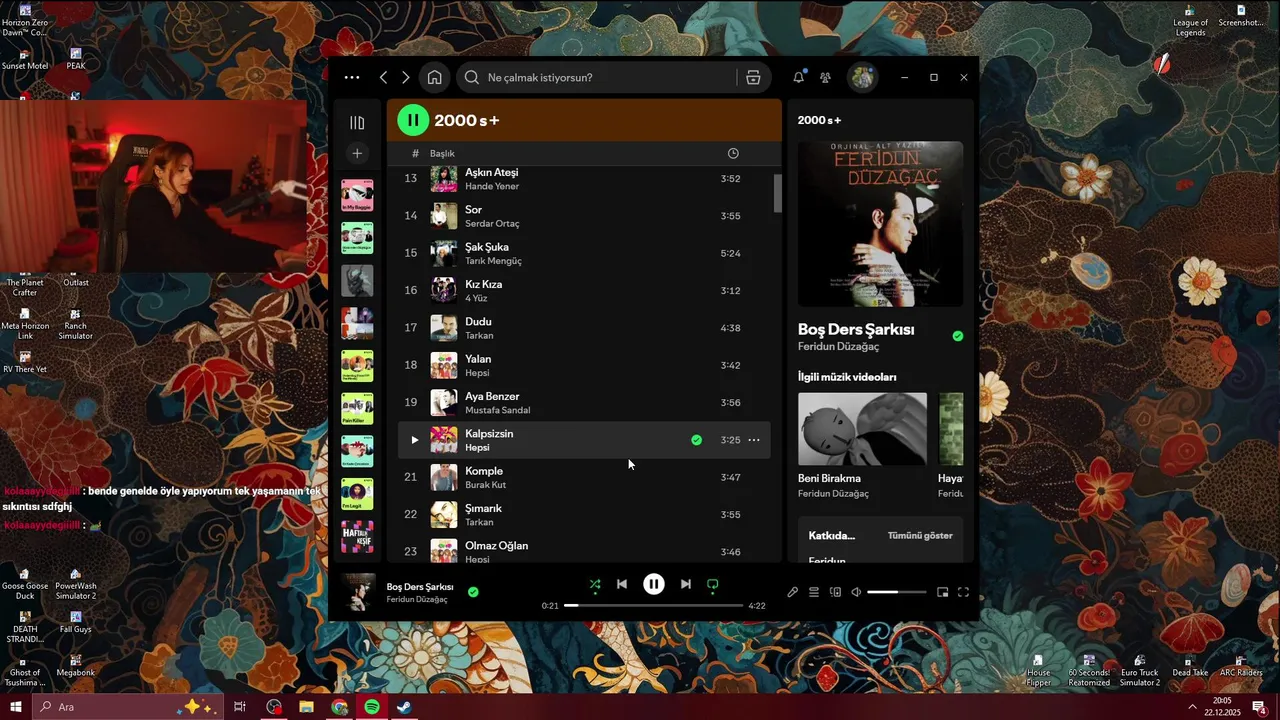Image resolution: width=1280 pixels, height=720 pixels.
Task: Click Tümünü göster in credits section
Action: click(920, 536)
